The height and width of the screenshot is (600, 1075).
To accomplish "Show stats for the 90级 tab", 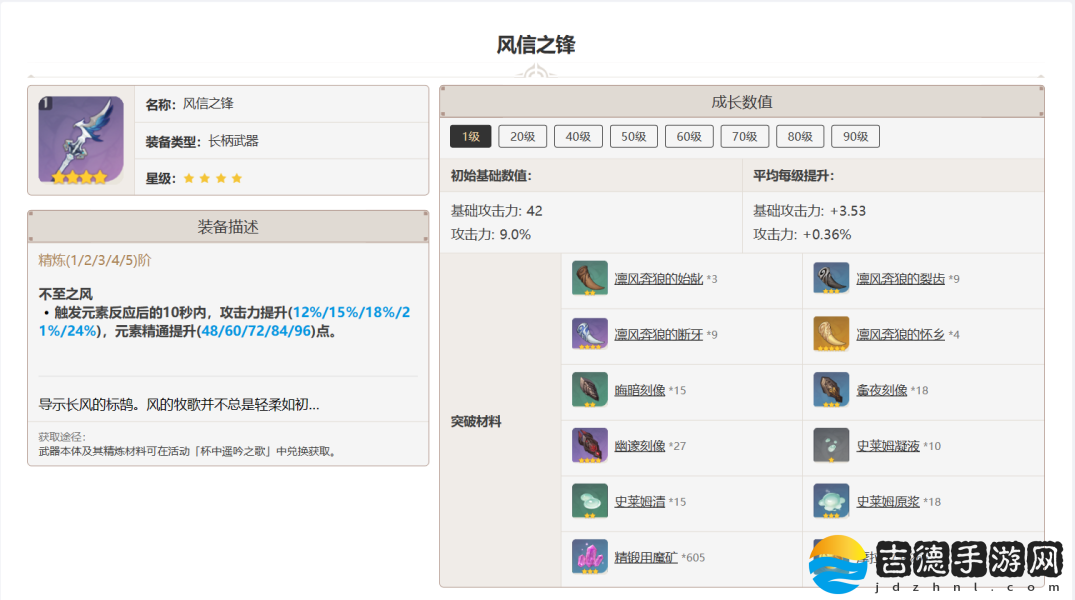I will (x=855, y=137).
